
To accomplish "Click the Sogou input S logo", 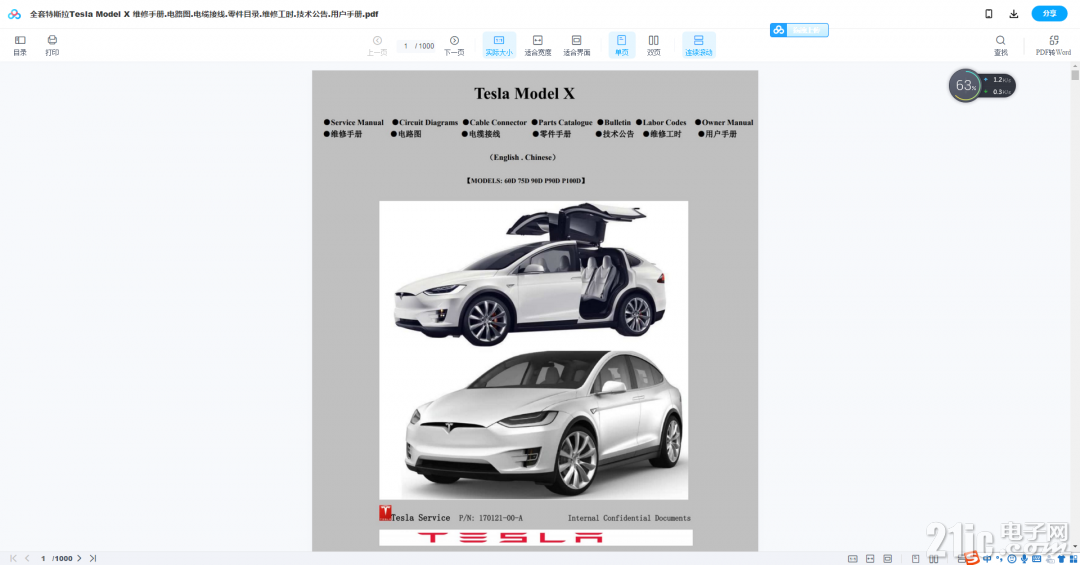I will (x=972, y=557).
